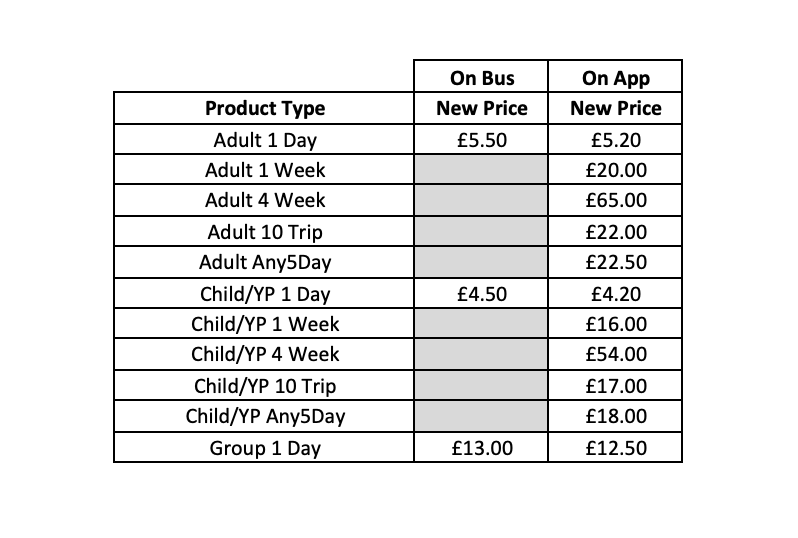This screenshot has width=798, height=538.
Task: Select the On App column header
Action: tap(615, 77)
